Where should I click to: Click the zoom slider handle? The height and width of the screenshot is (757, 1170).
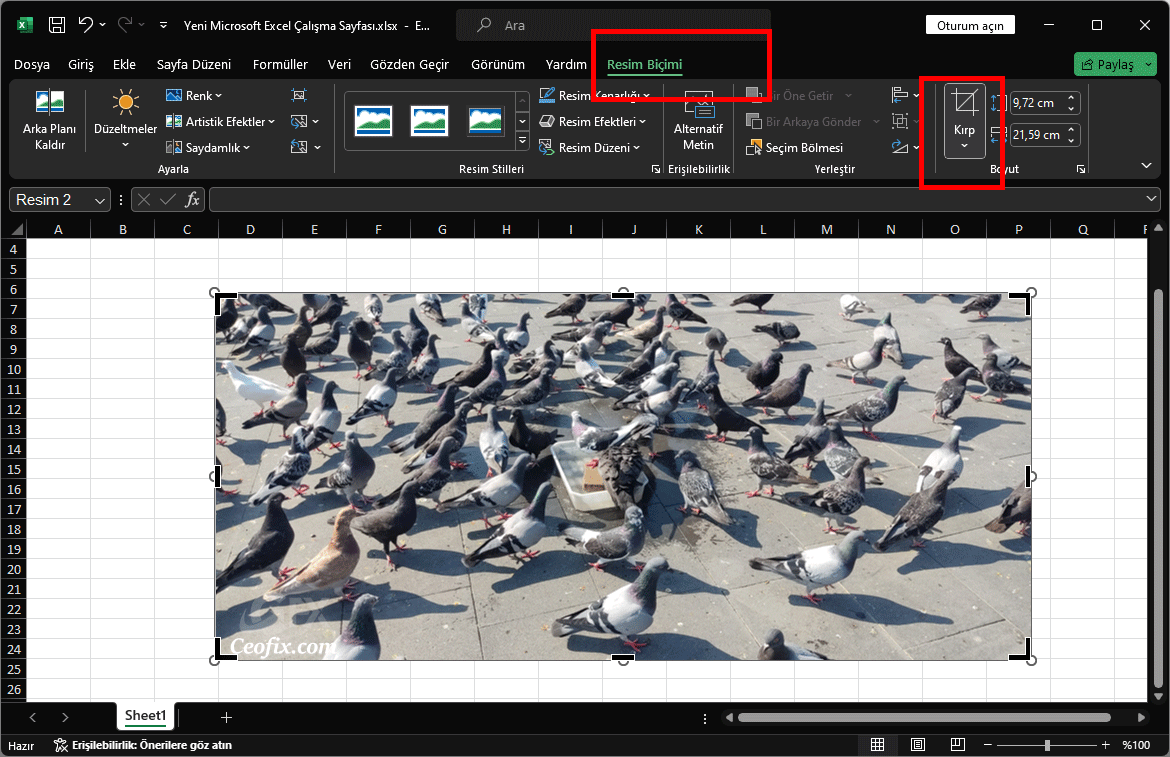click(x=1048, y=745)
